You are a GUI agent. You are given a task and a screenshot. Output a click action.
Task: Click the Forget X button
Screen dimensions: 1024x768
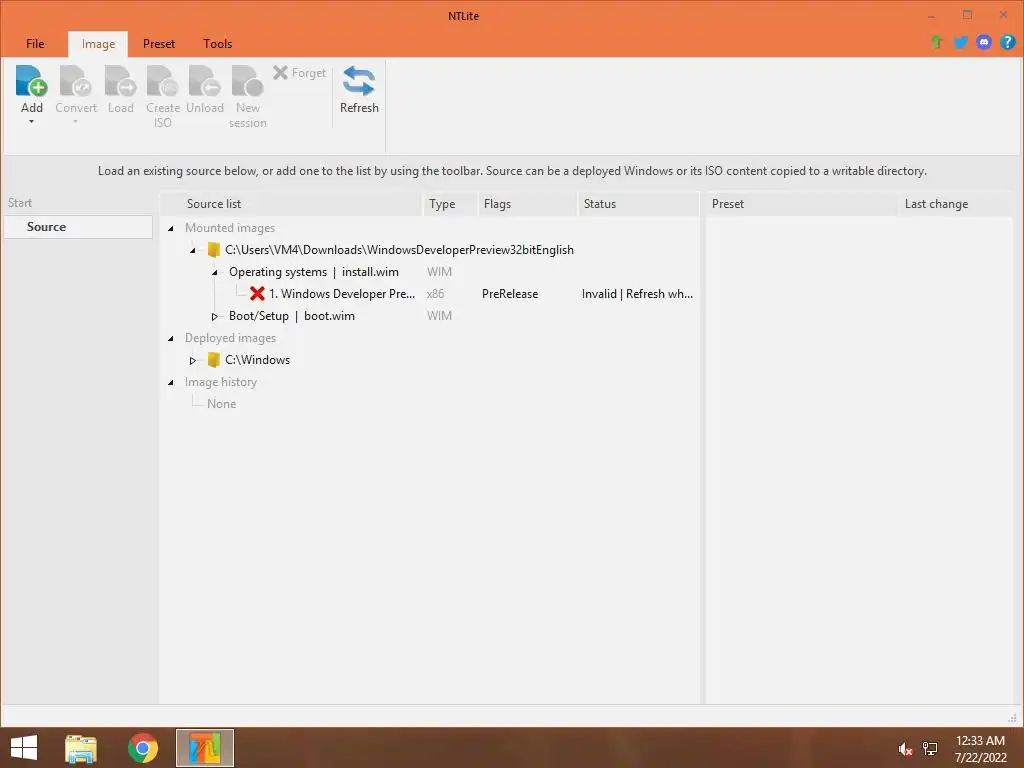pos(299,72)
